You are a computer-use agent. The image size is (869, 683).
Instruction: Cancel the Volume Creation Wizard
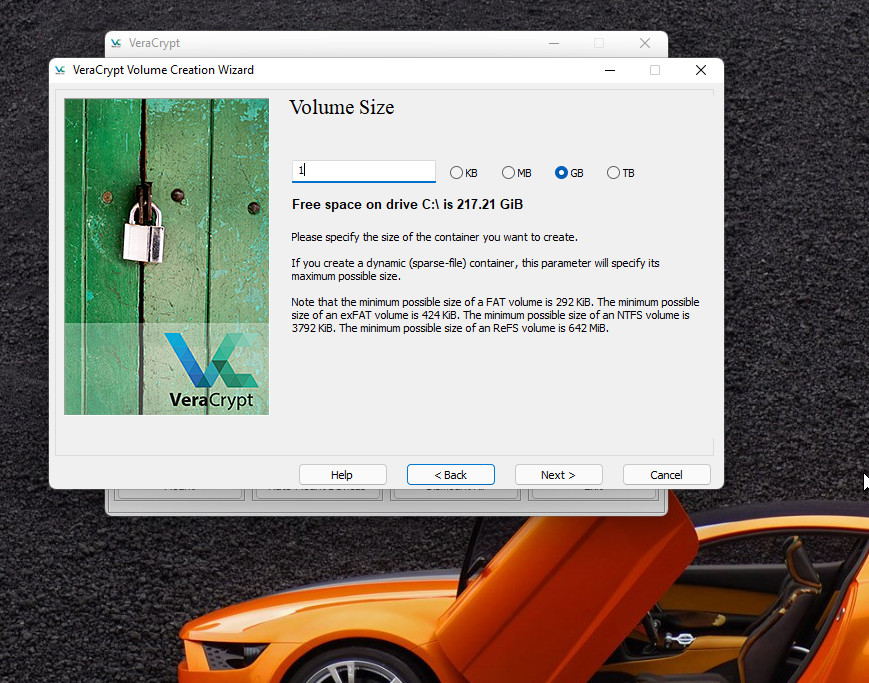pyautogui.click(x=667, y=475)
